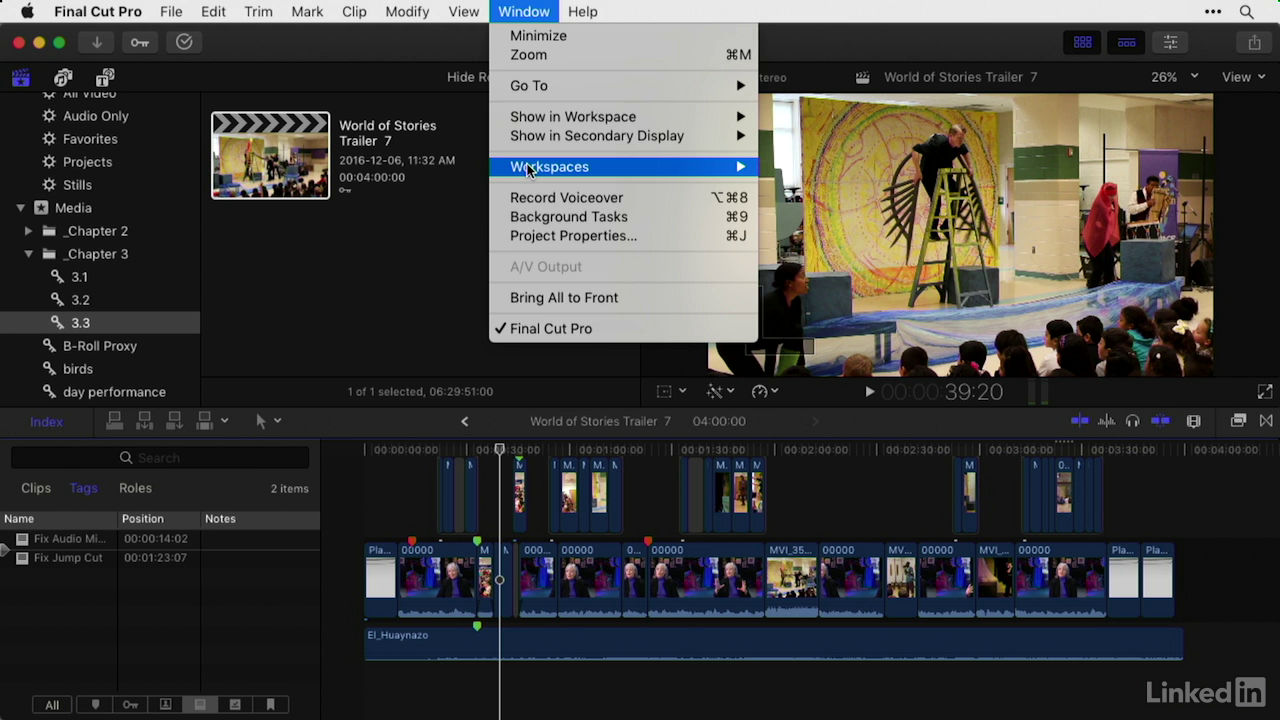Open Show in Workspace submenu

point(624,117)
